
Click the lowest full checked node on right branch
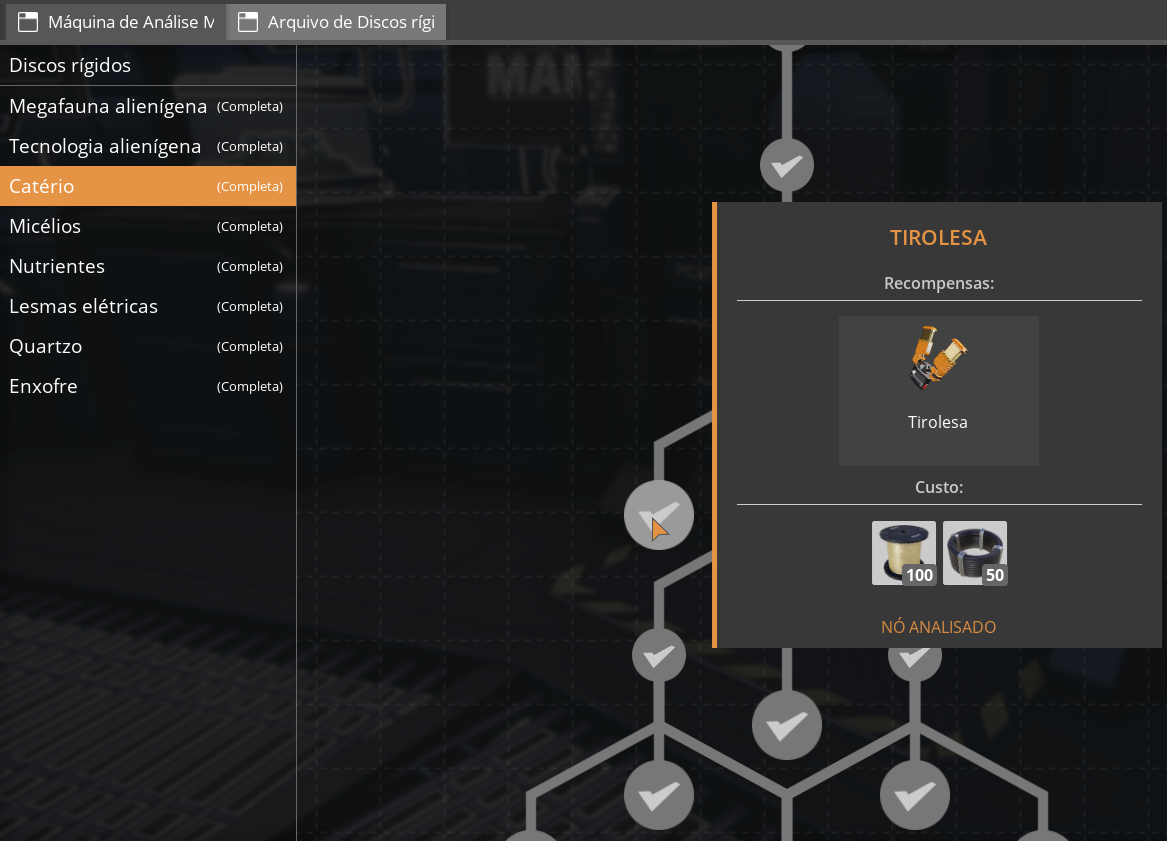915,795
